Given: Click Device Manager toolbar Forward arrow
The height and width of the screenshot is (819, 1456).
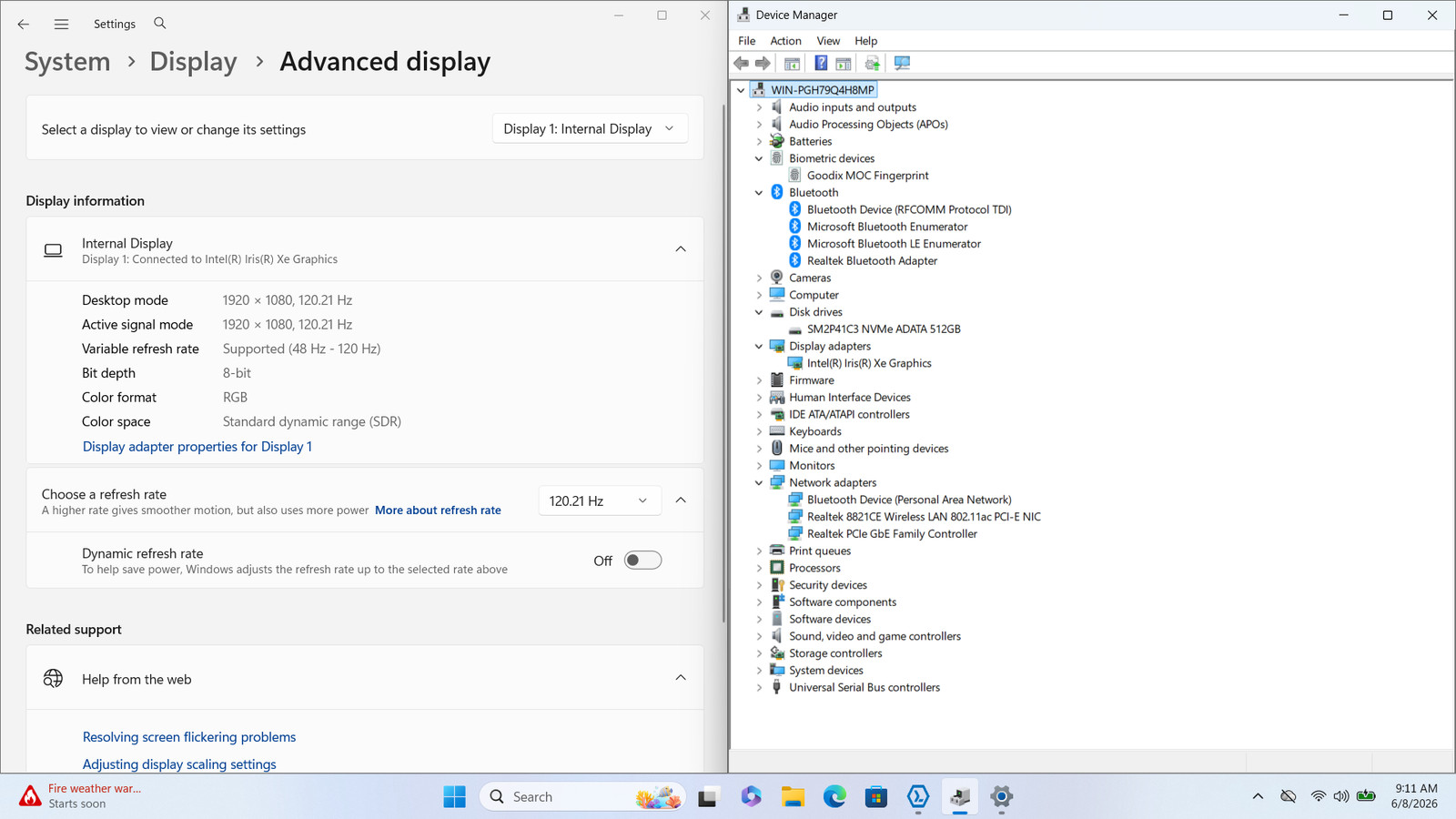Looking at the screenshot, I should pyautogui.click(x=763, y=63).
